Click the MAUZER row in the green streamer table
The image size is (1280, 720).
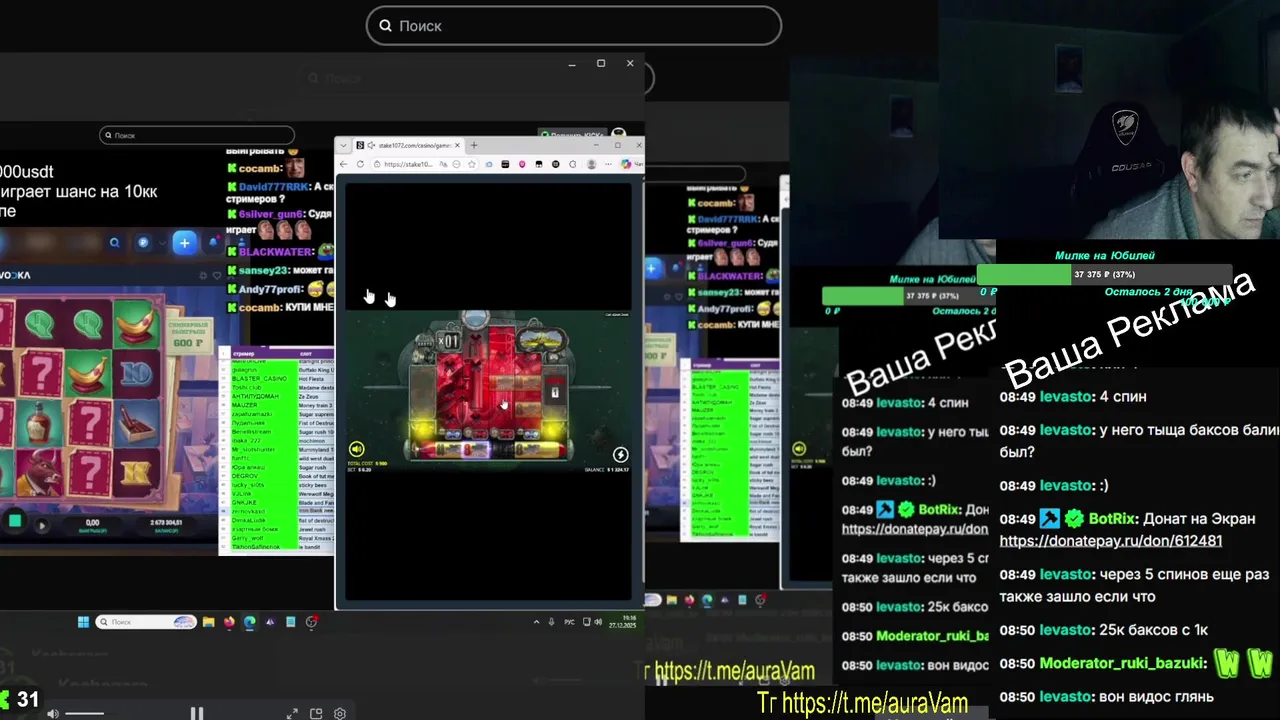tap(246, 405)
